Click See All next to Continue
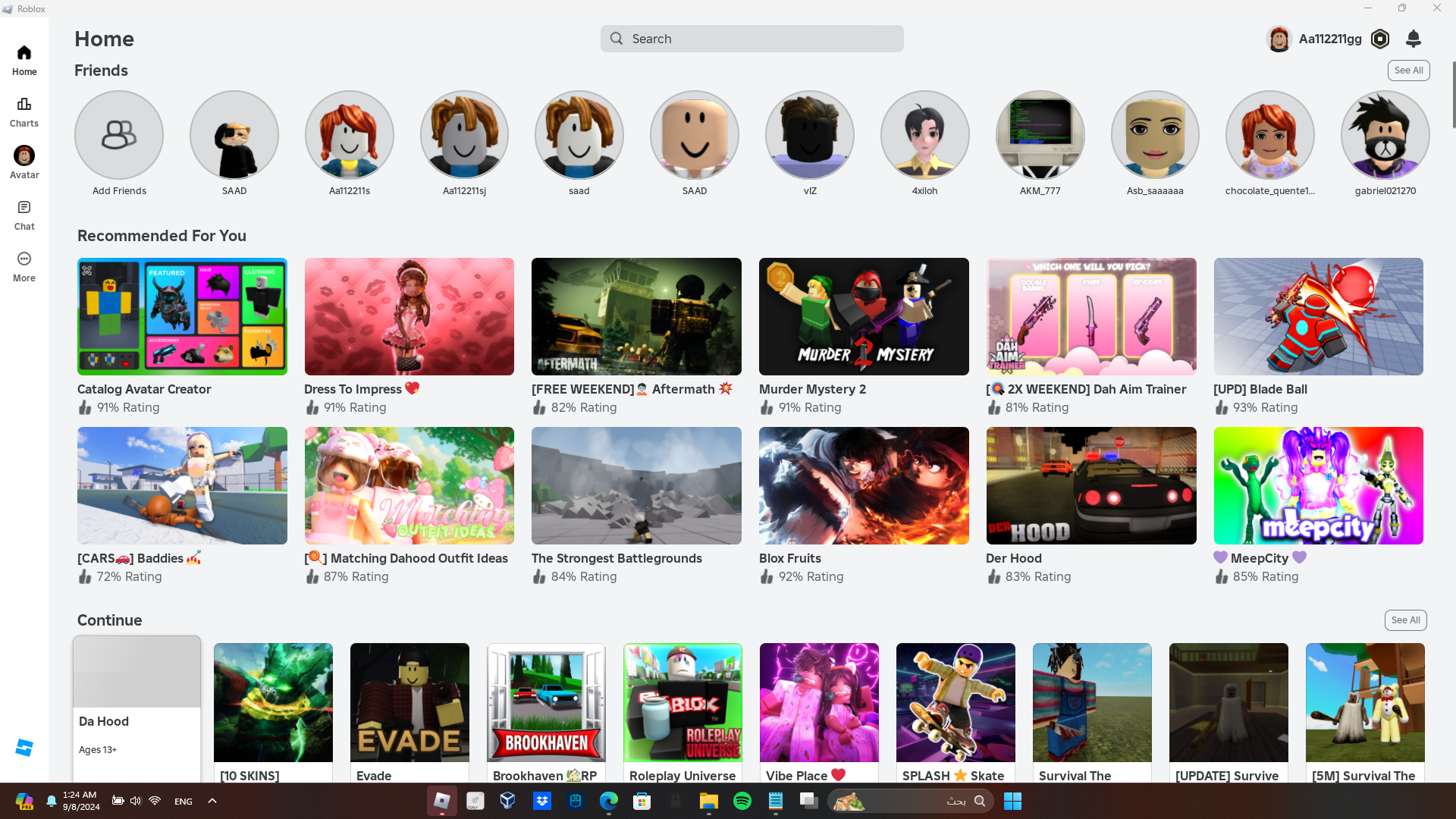Viewport: 1456px width, 819px height. pos(1405,620)
